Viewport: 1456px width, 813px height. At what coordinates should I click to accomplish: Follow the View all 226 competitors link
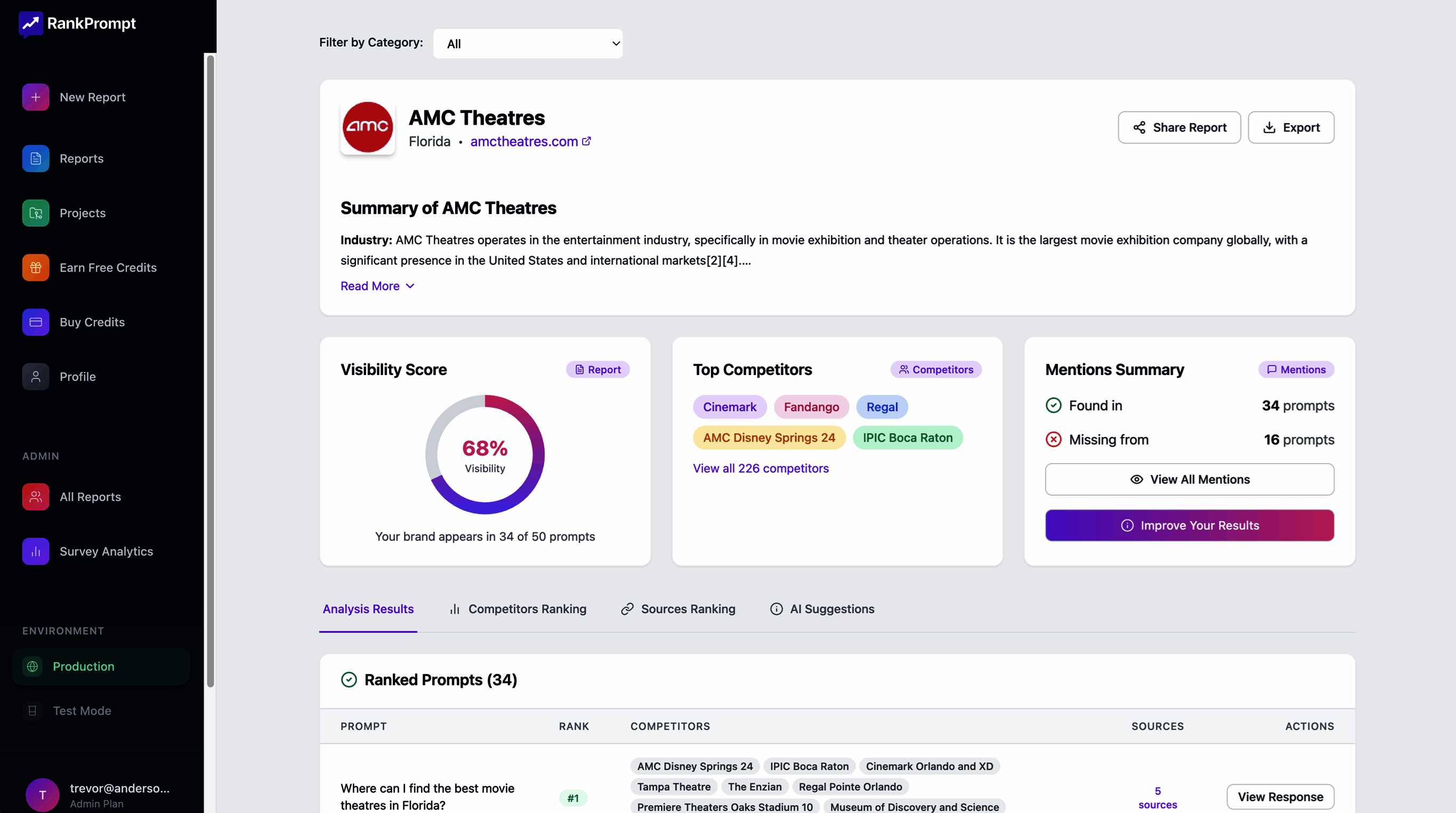click(x=760, y=468)
